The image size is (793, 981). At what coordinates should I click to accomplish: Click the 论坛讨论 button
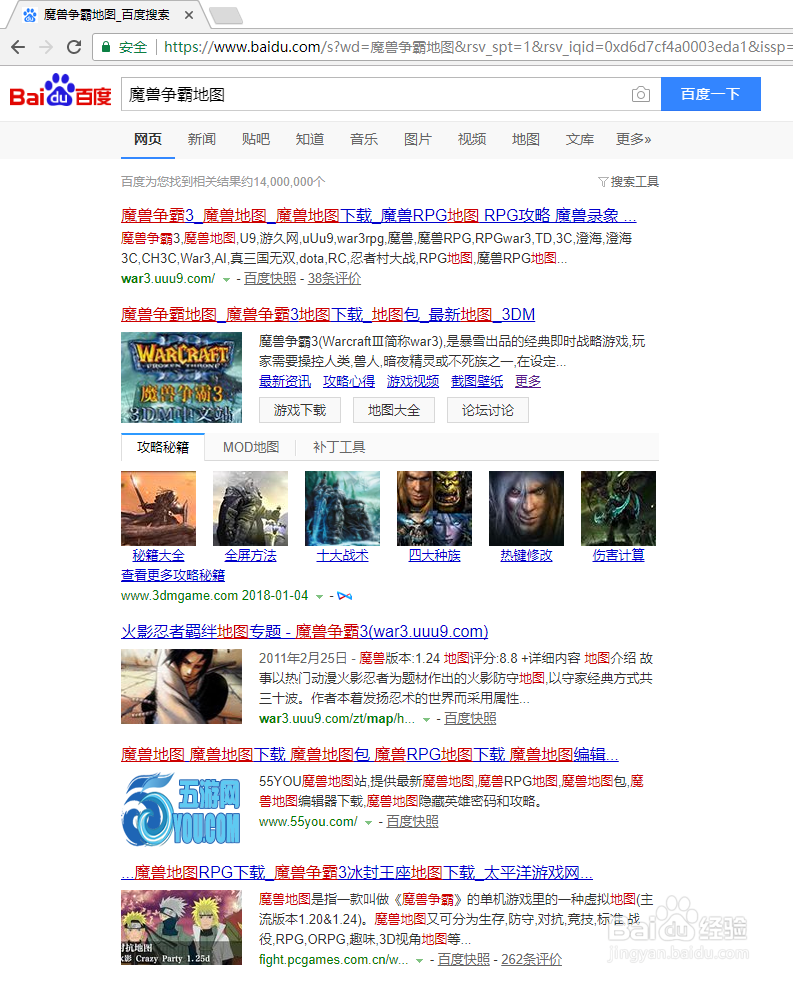point(488,410)
